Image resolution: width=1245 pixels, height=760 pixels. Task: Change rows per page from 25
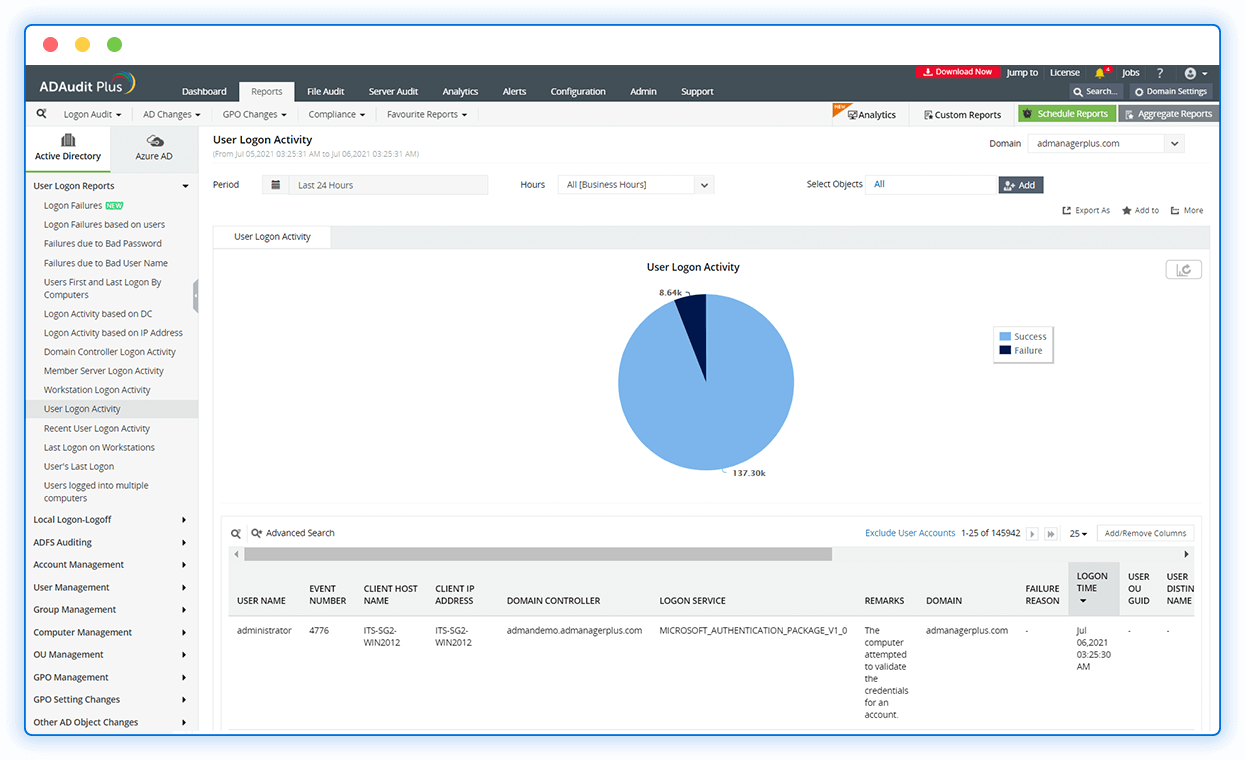(1078, 534)
